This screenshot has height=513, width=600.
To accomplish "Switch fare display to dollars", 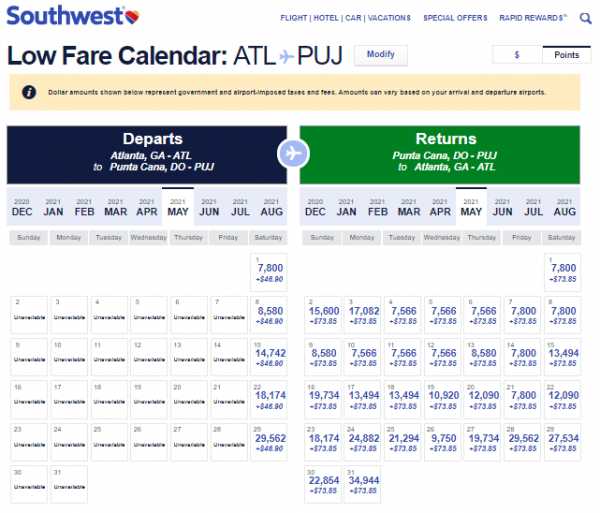I will [x=517, y=55].
